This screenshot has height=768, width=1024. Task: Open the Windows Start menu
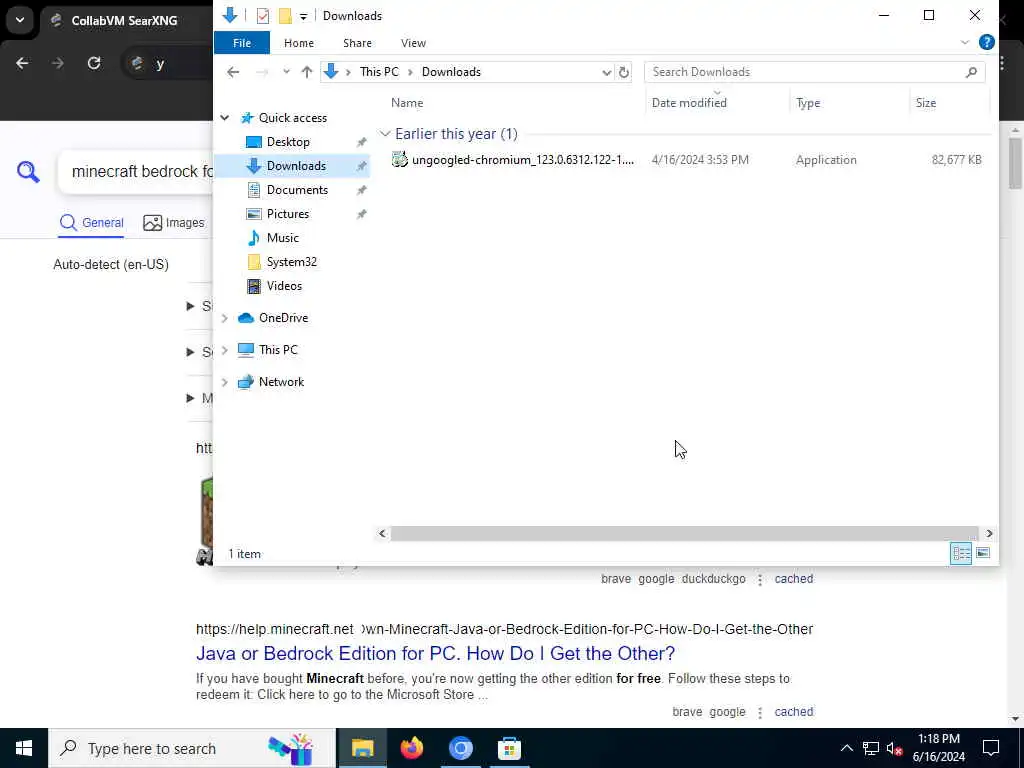pyautogui.click(x=24, y=748)
